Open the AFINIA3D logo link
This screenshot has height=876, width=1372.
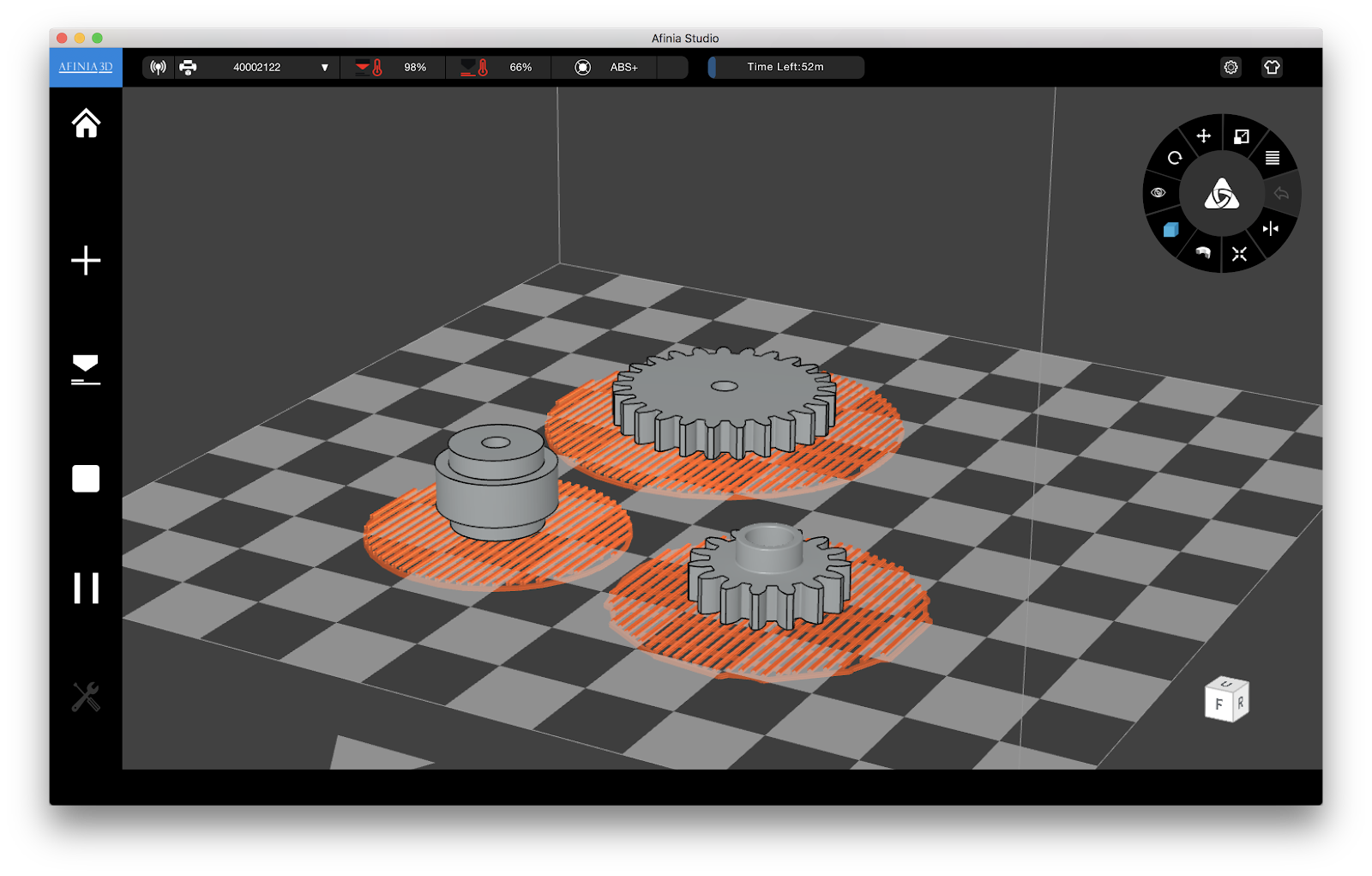point(86,67)
